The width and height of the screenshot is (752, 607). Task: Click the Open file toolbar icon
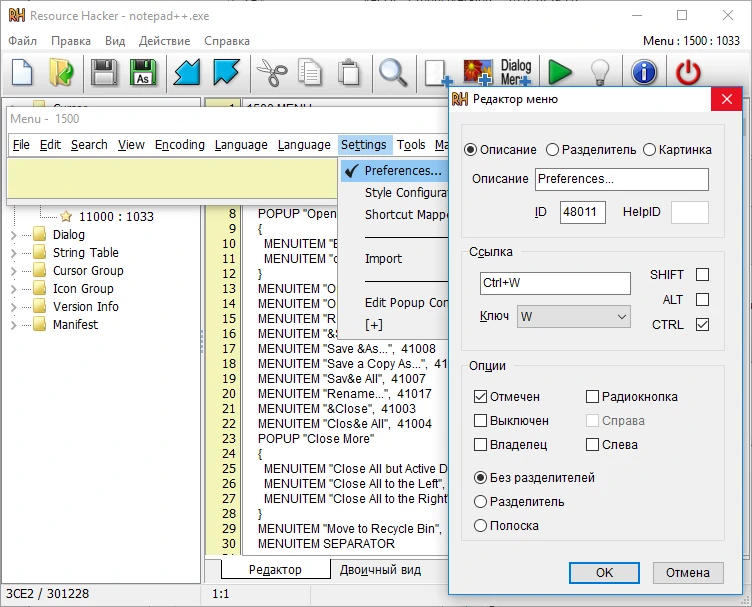[x=61, y=73]
